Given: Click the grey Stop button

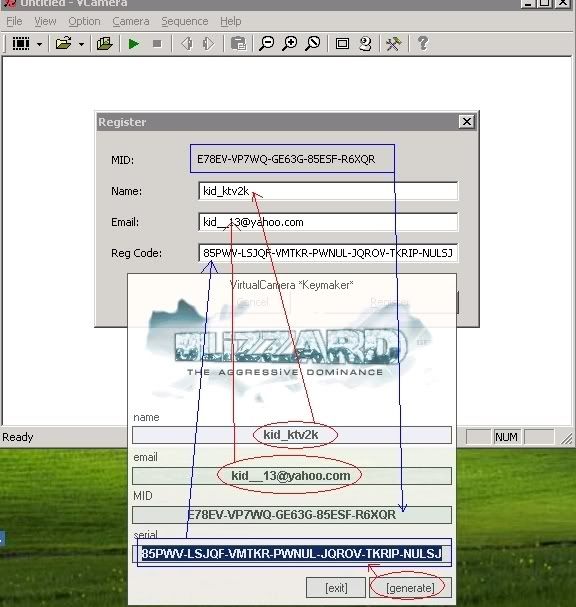Looking at the screenshot, I should point(157,44).
